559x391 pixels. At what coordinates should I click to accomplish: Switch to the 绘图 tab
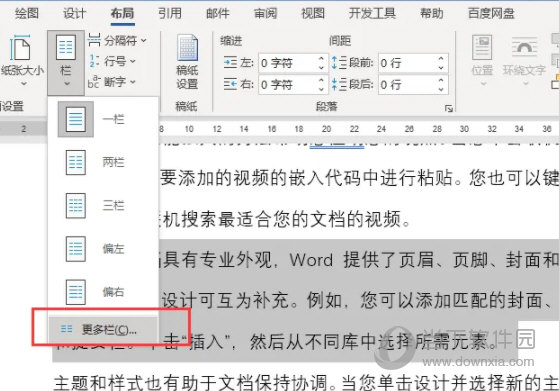click(27, 14)
